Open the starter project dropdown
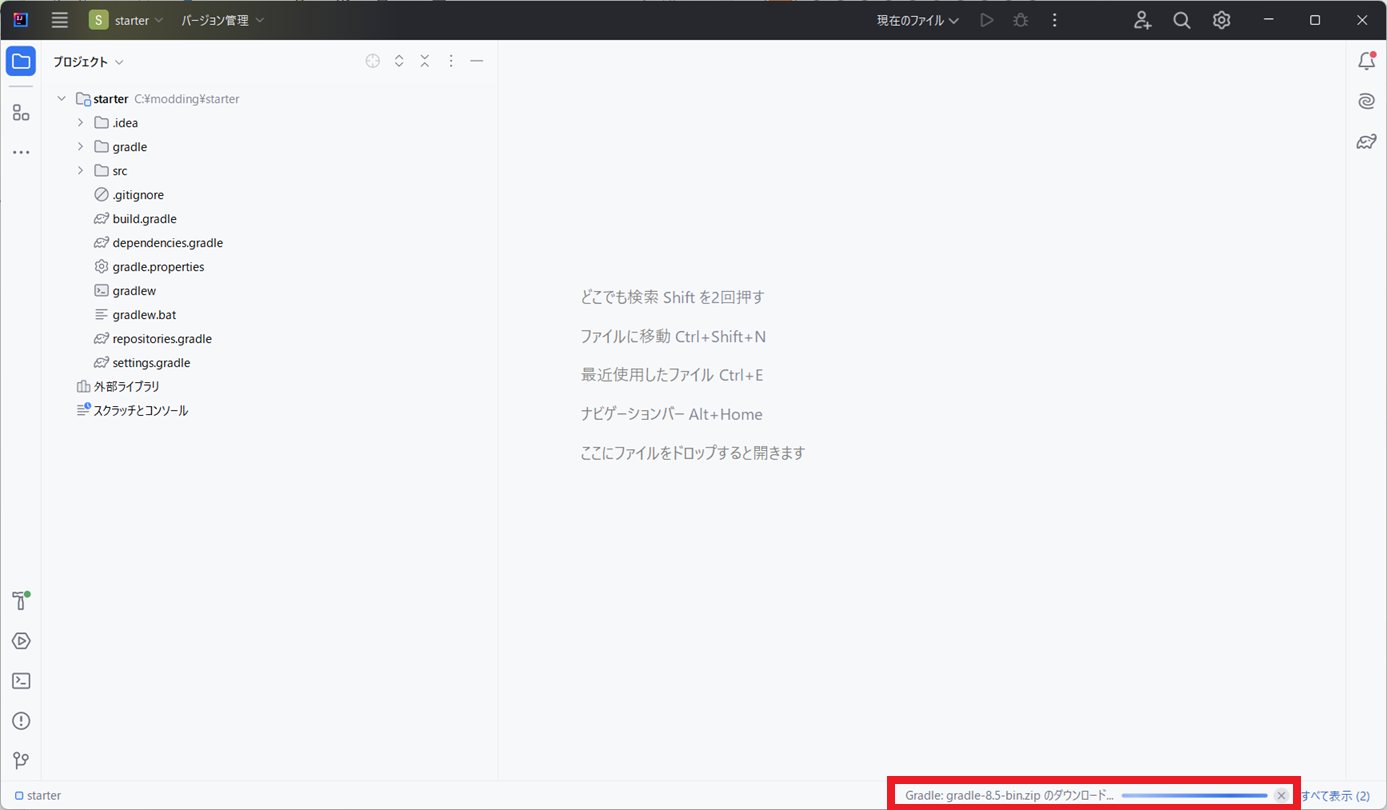Viewport: 1387px width, 810px height. [x=126, y=20]
